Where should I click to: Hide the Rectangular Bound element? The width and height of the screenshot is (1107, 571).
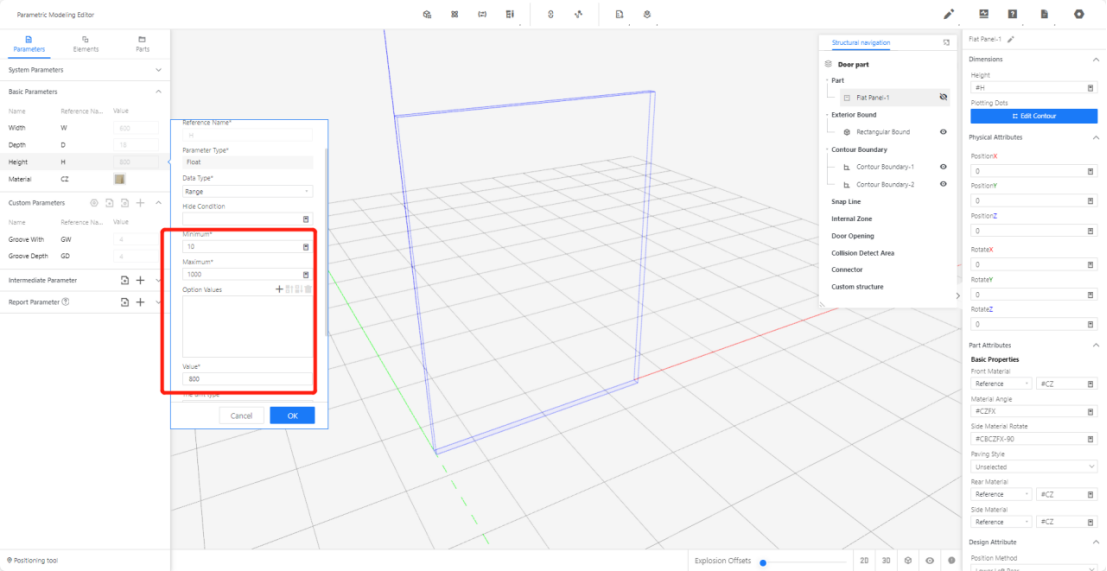(943, 132)
